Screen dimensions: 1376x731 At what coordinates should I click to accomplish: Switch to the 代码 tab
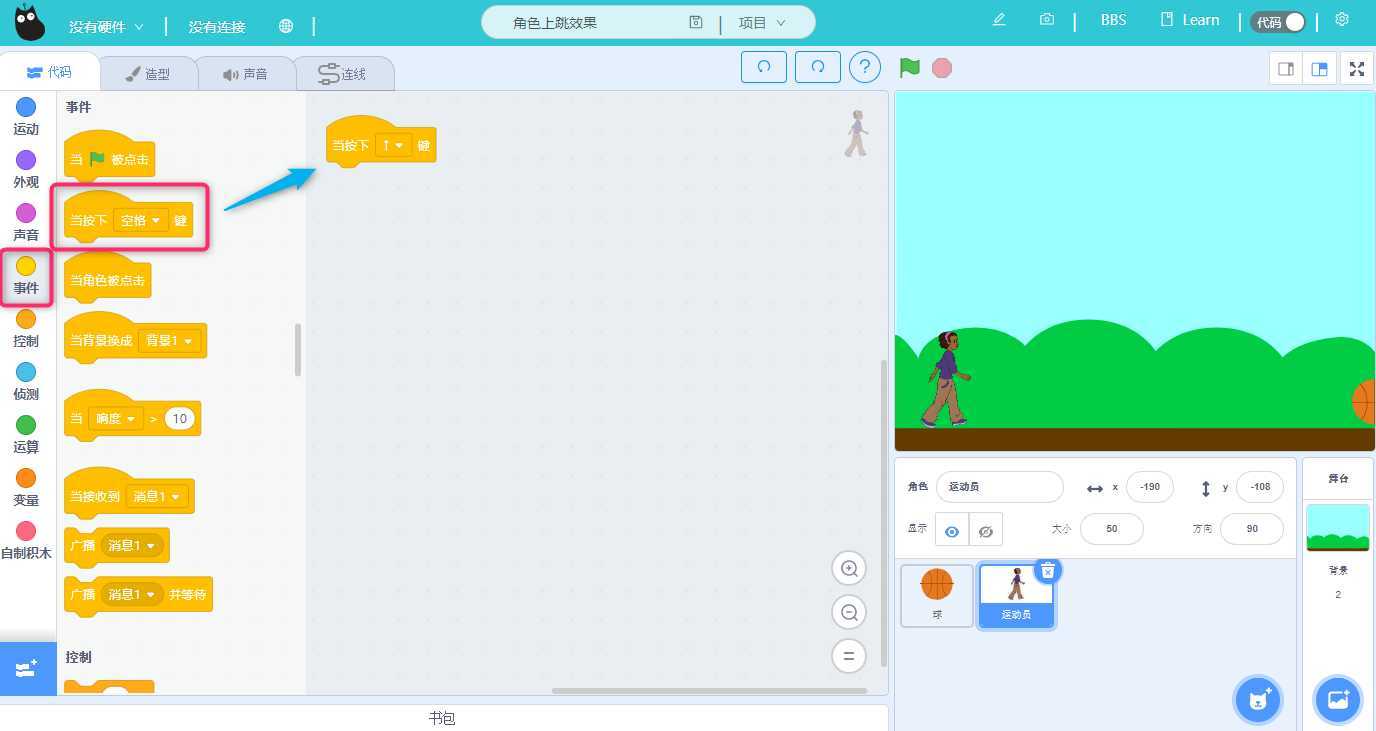(49, 72)
